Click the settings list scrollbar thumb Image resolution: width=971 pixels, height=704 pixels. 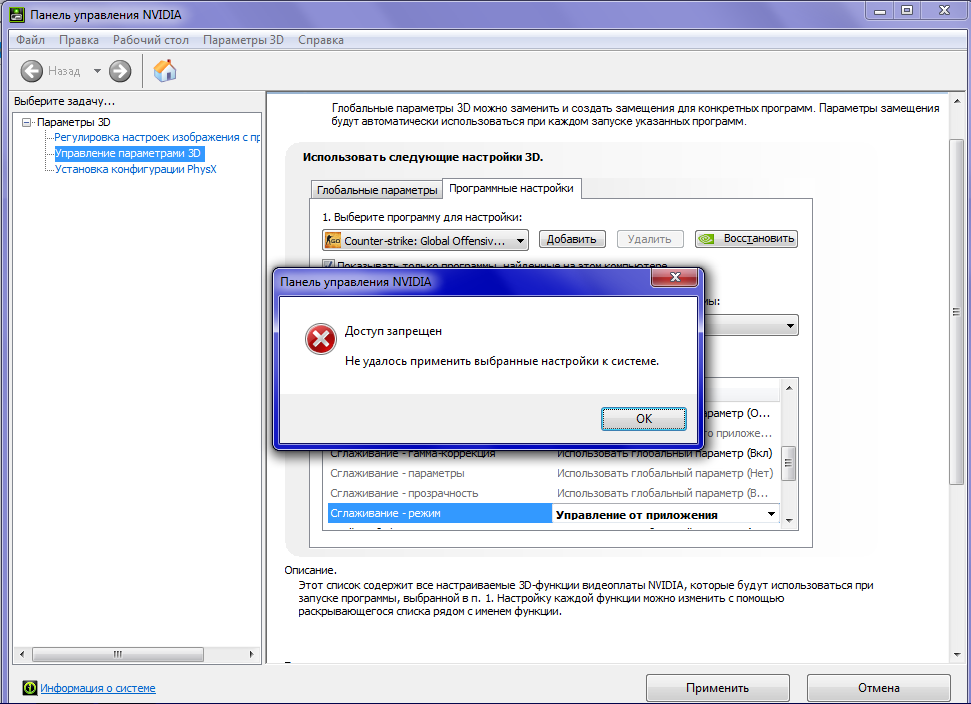(788, 463)
